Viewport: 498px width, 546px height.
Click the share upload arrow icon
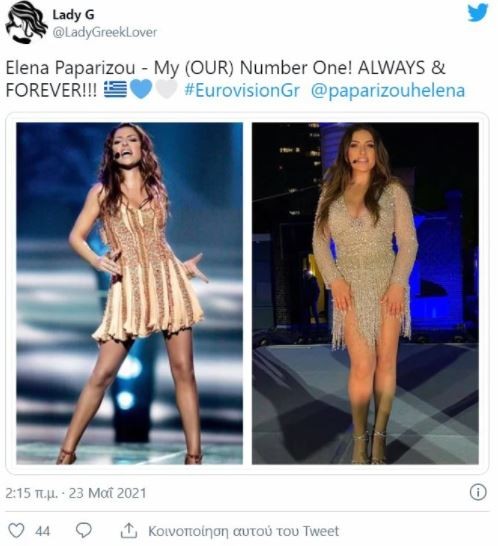click(129, 530)
